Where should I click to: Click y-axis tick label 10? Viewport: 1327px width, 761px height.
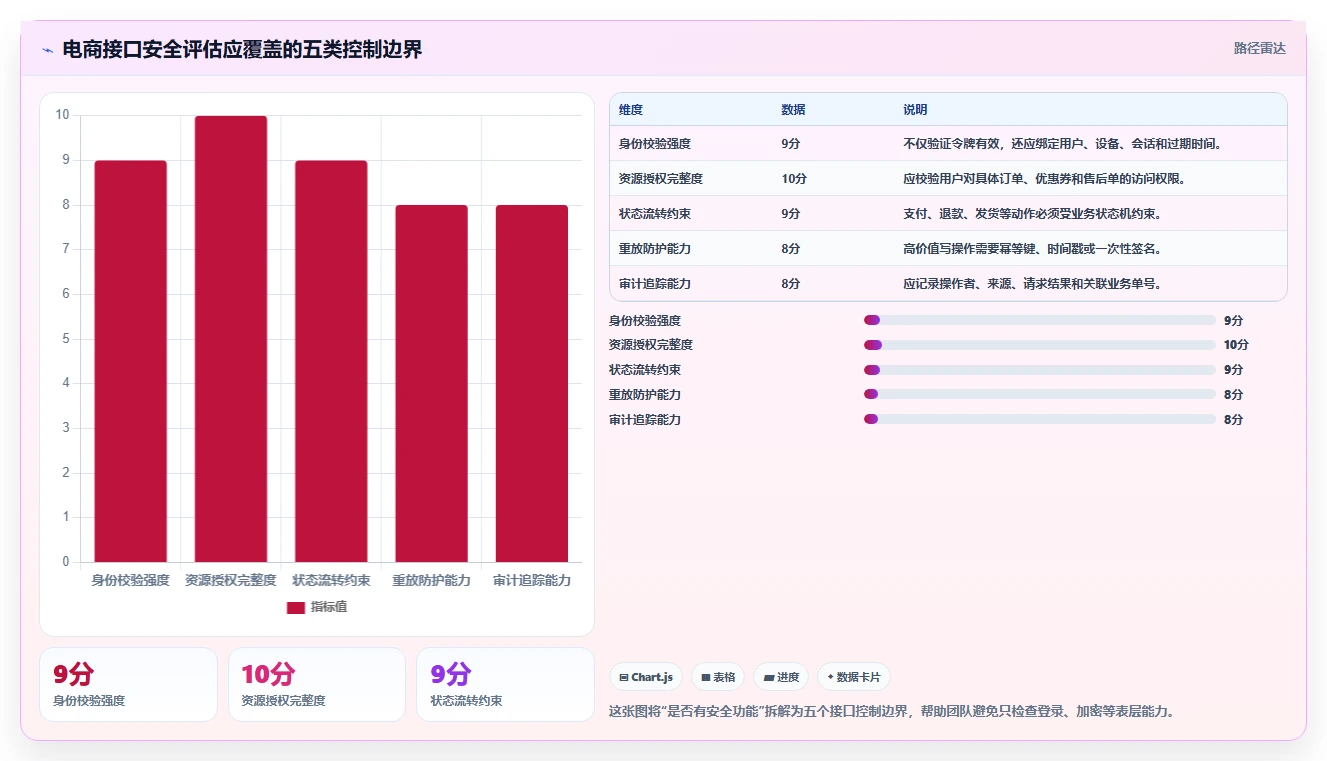[63, 115]
